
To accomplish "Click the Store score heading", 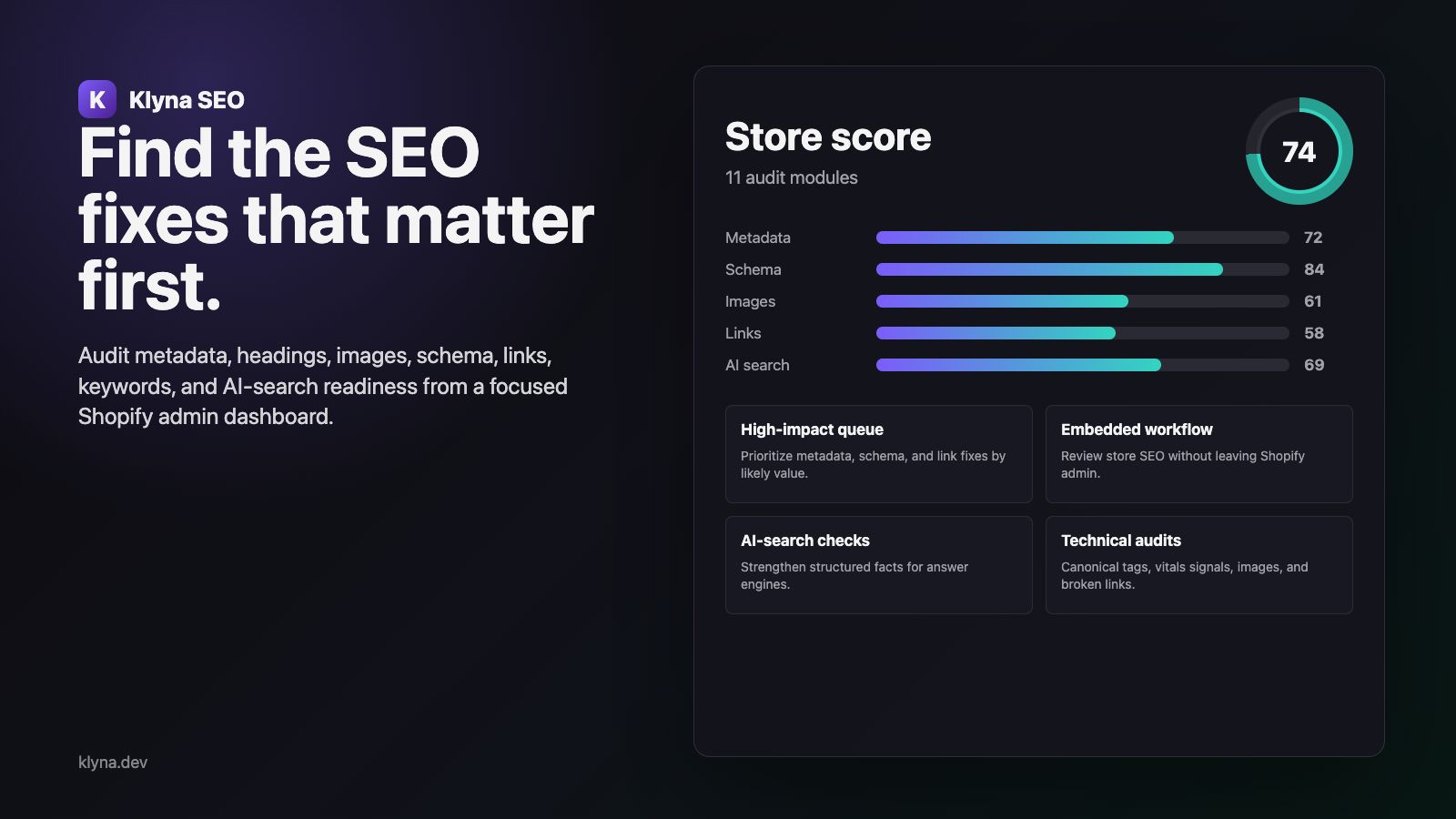I will tap(828, 137).
